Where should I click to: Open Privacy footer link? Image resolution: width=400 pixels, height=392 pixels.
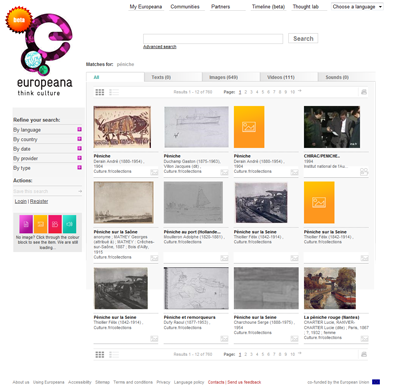(163, 382)
